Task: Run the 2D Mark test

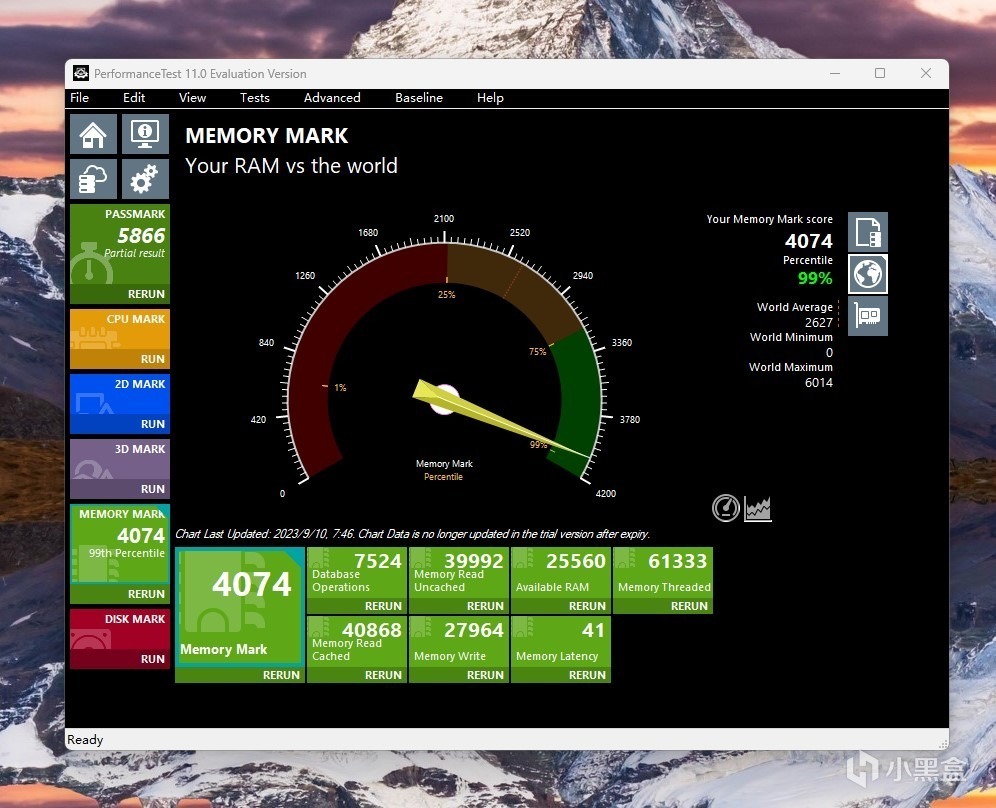Action: (152, 424)
